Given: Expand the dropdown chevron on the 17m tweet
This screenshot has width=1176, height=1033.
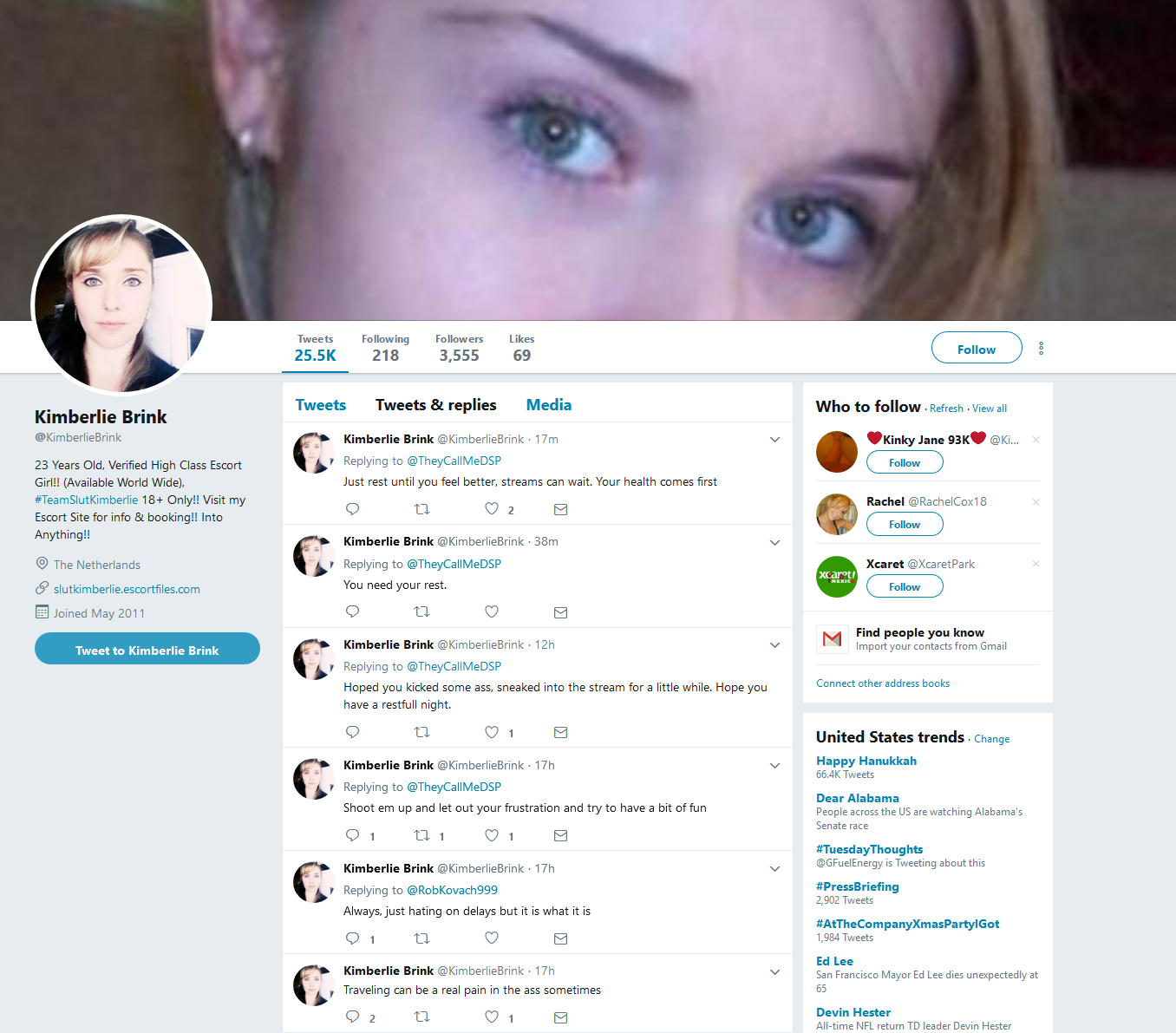Looking at the screenshot, I should pos(774,440).
